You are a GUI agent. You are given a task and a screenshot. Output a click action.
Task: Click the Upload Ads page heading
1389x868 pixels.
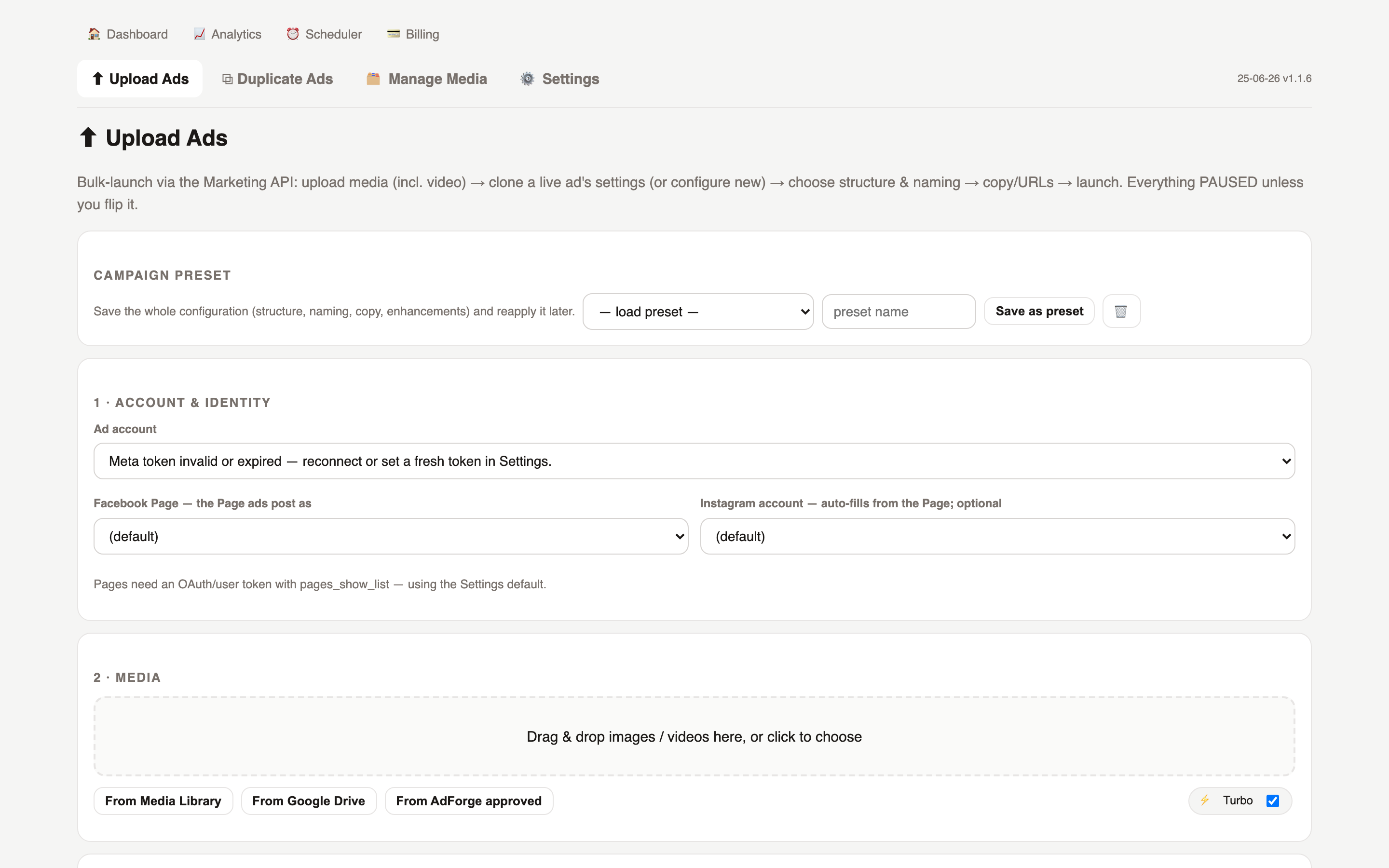click(153, 138)
